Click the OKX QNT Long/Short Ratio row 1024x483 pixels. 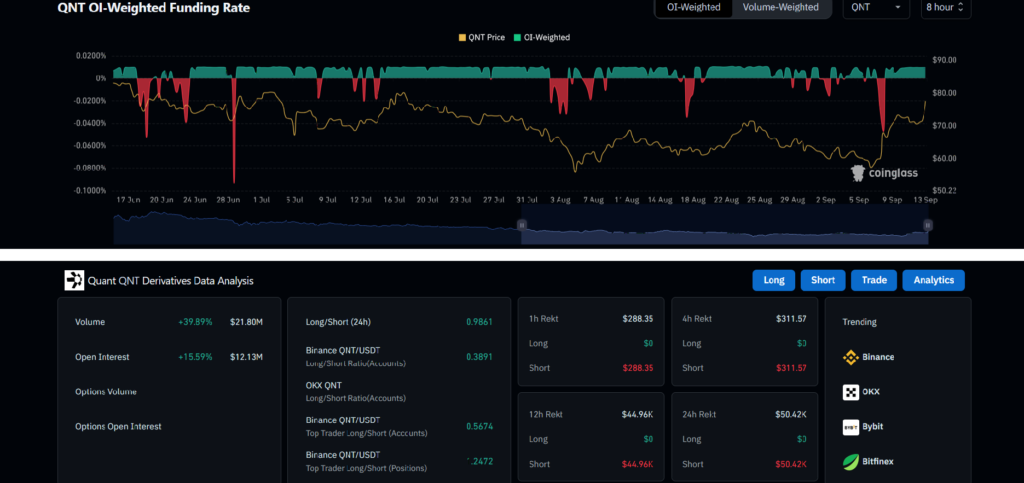point(399,392)
